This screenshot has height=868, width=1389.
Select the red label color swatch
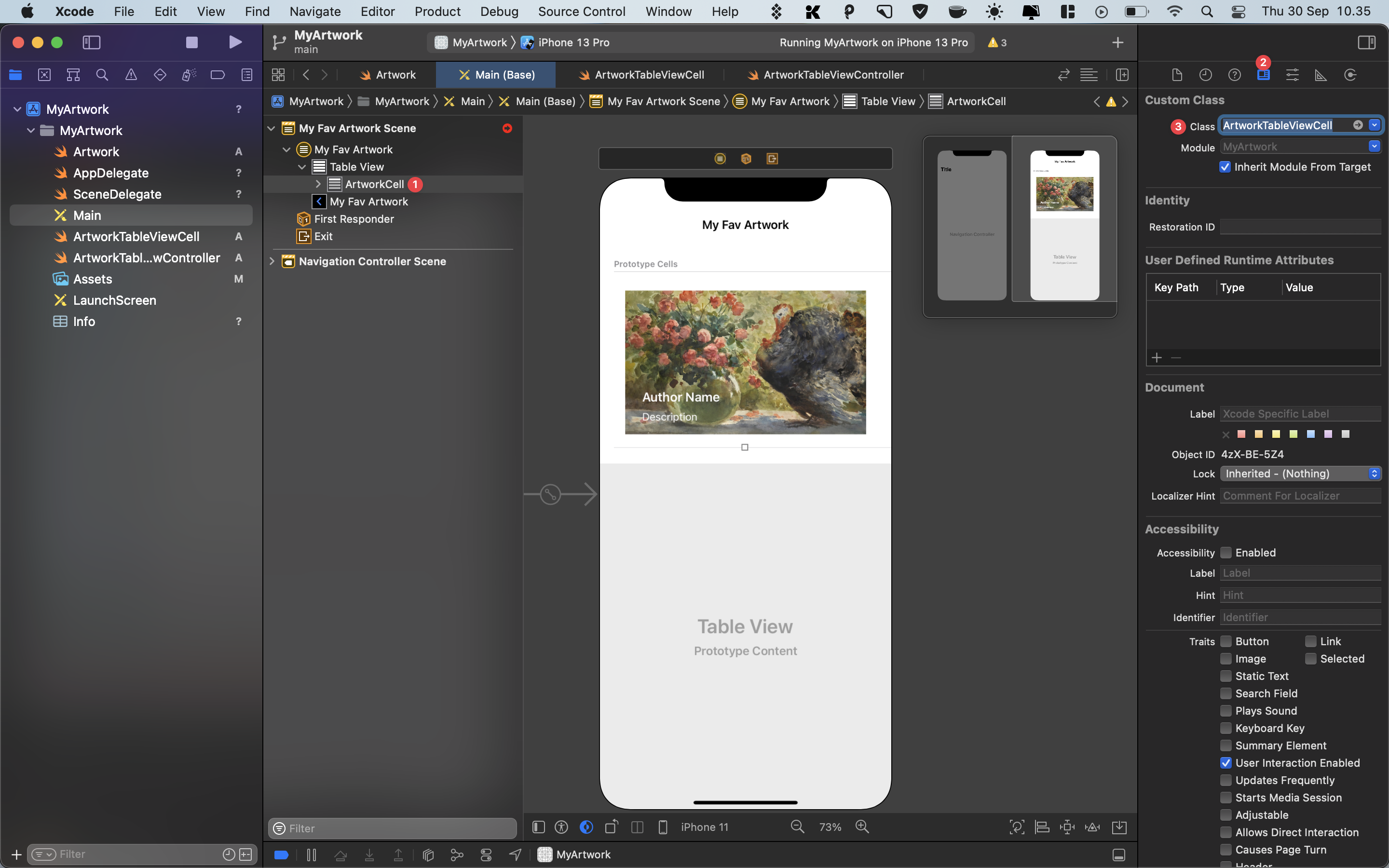pyautogui.click(x=1241, y=434)
